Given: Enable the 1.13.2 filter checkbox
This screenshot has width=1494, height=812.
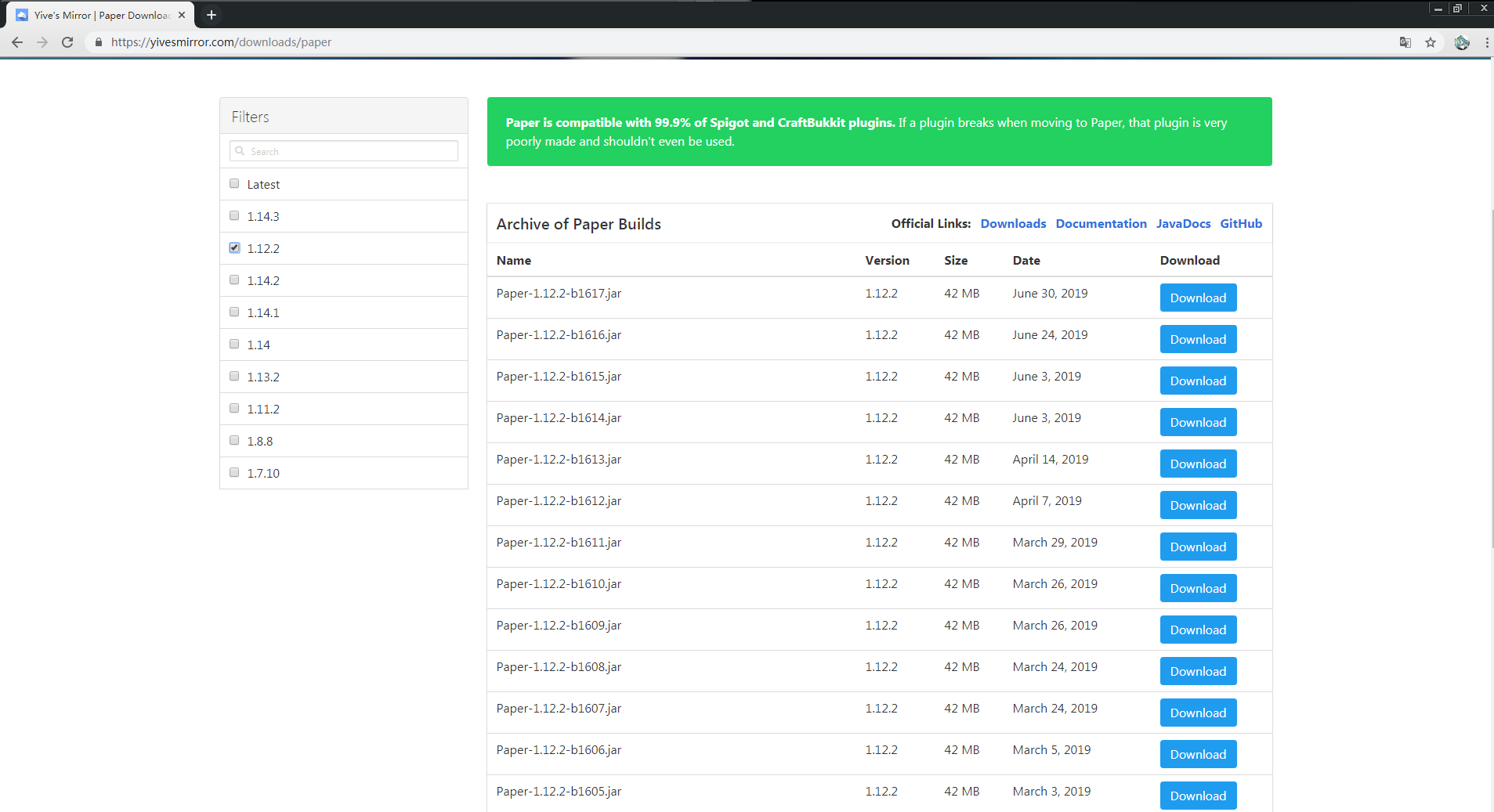Looking at the screenshot, I should tap(234, 376).
